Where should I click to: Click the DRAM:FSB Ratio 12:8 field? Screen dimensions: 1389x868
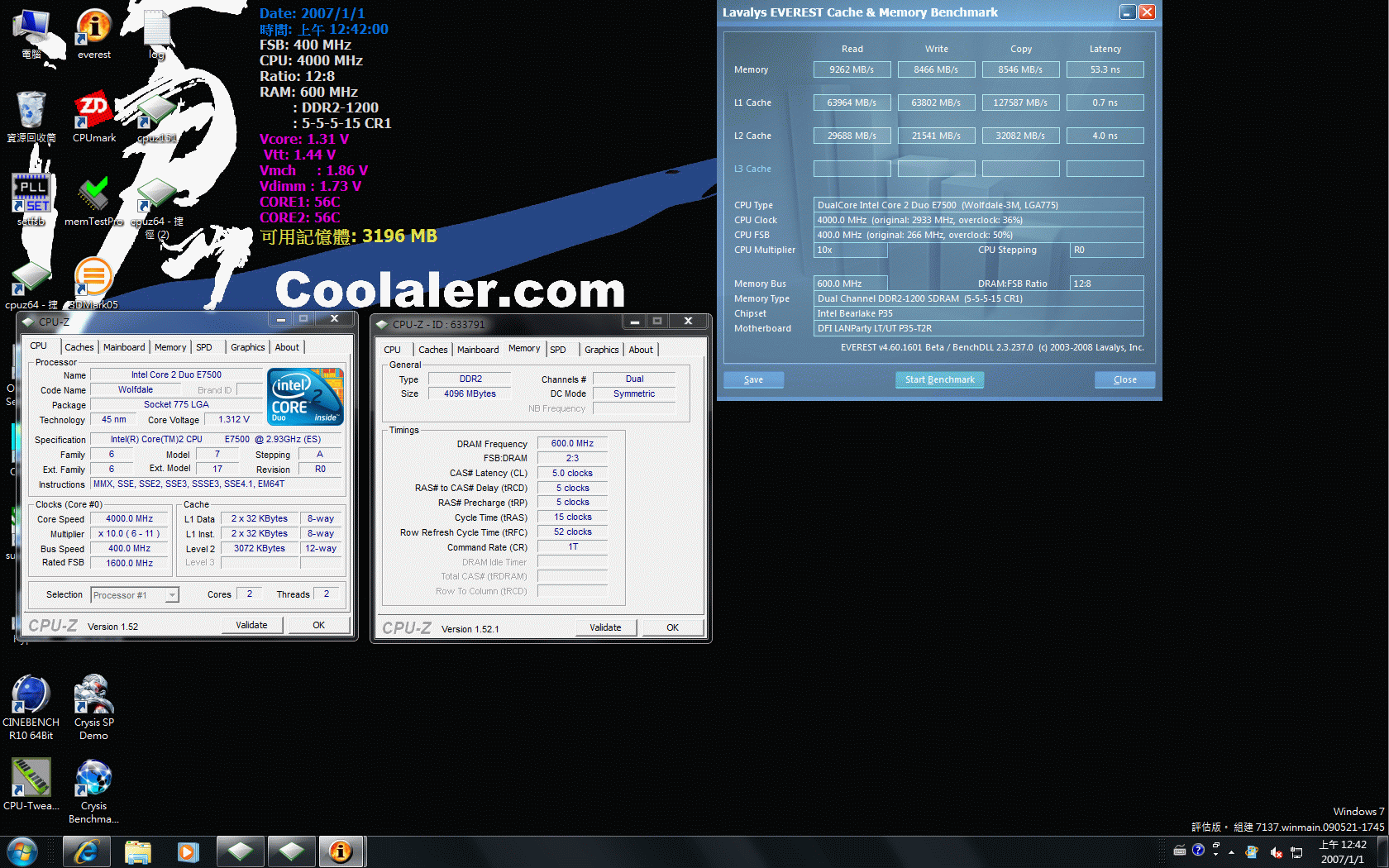(1106, 284)
